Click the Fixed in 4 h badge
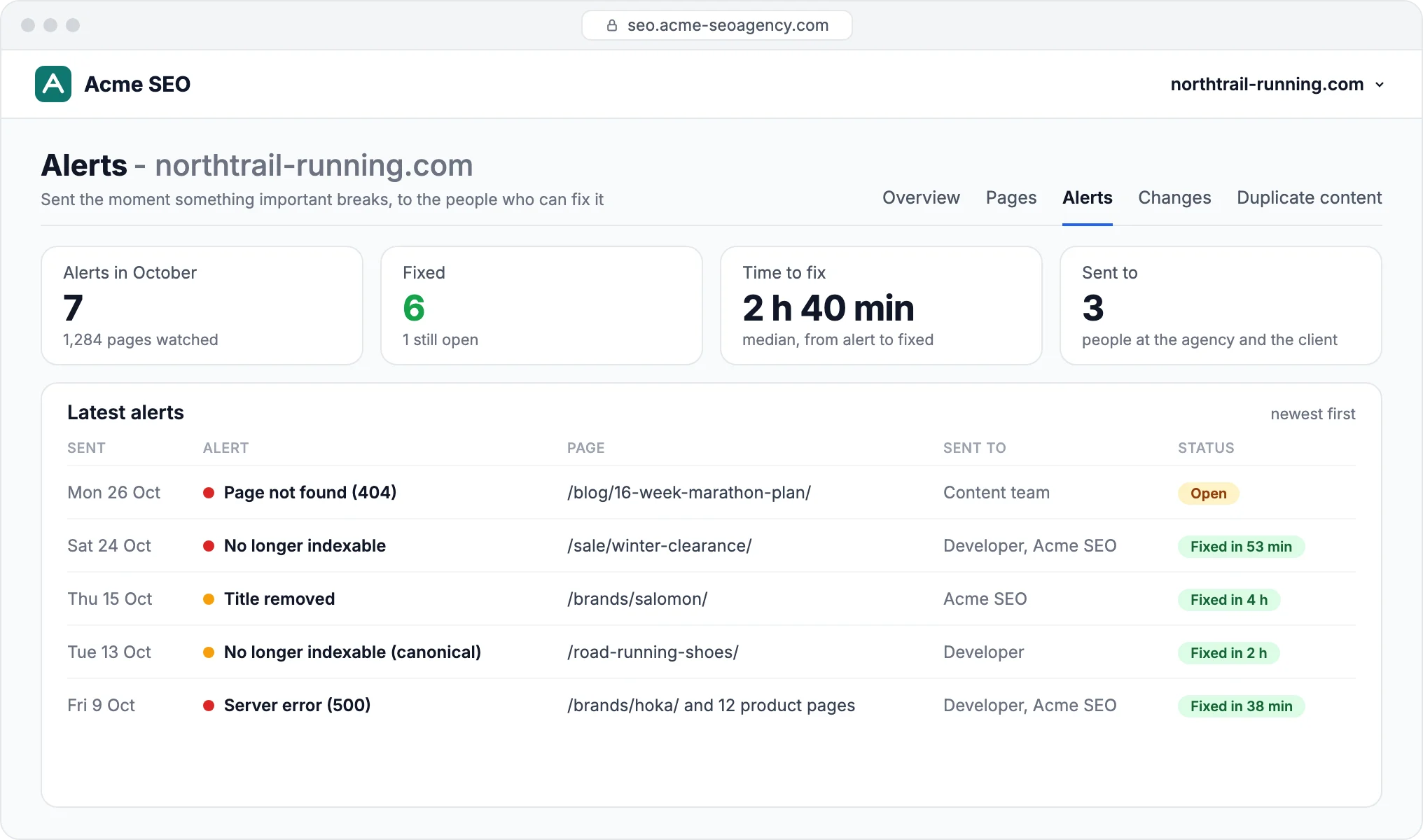1423x840 pixels. pyautogui.click(x=1229, y=600)
